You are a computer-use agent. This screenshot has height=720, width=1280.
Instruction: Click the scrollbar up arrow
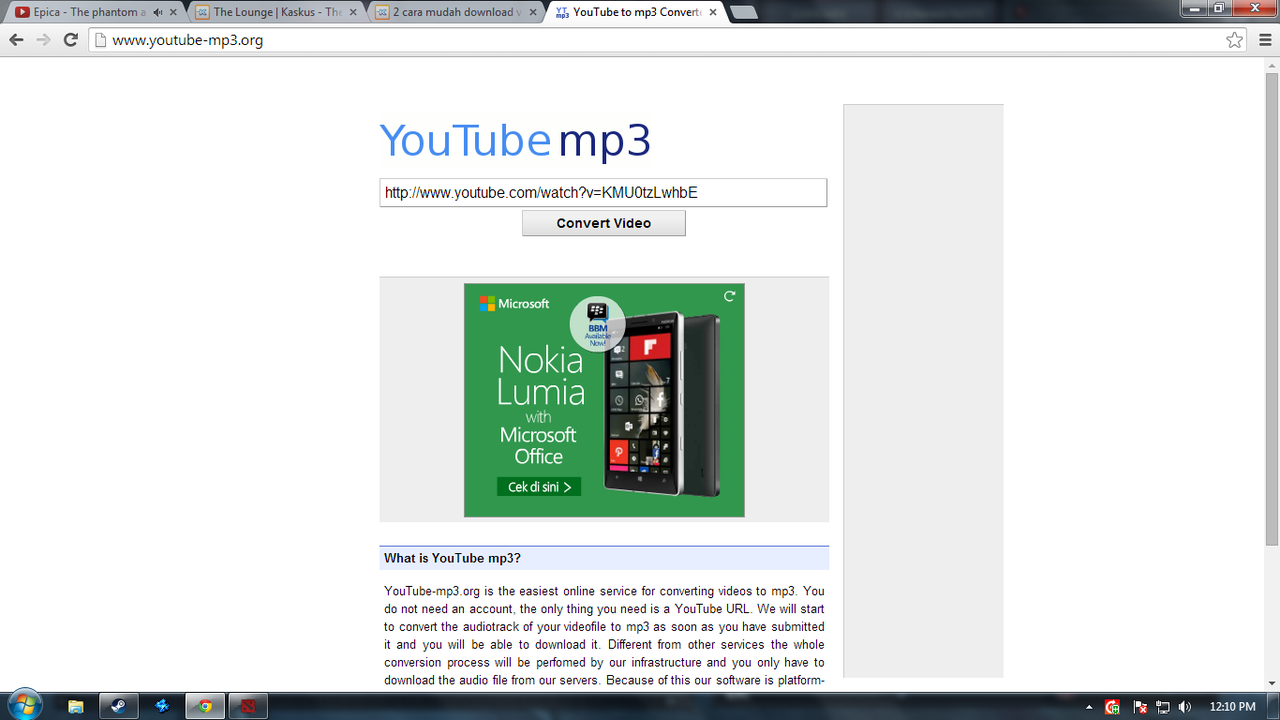click(x=1272, y=65)
